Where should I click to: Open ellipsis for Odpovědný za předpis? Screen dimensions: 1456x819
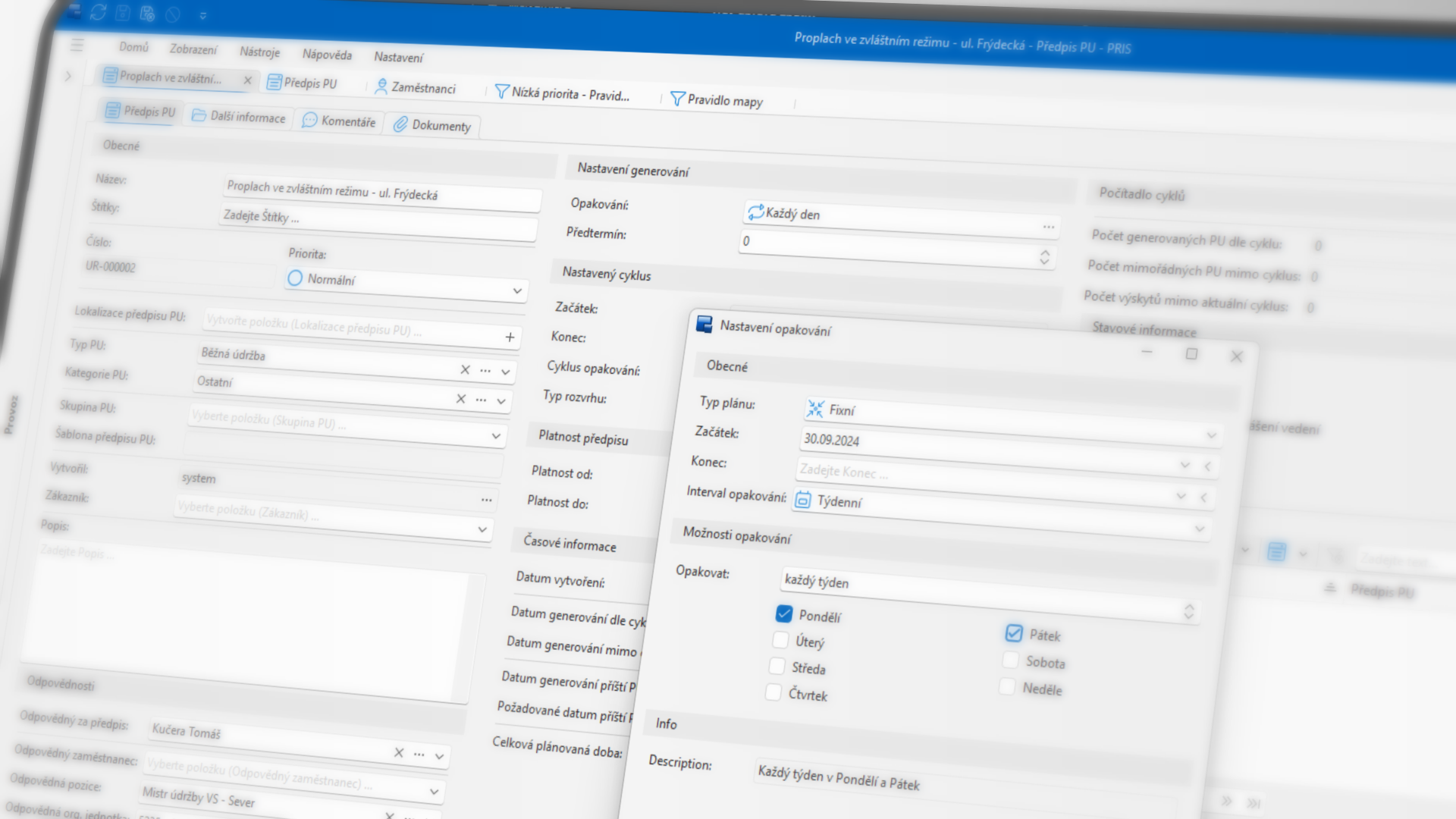point(419,754)
